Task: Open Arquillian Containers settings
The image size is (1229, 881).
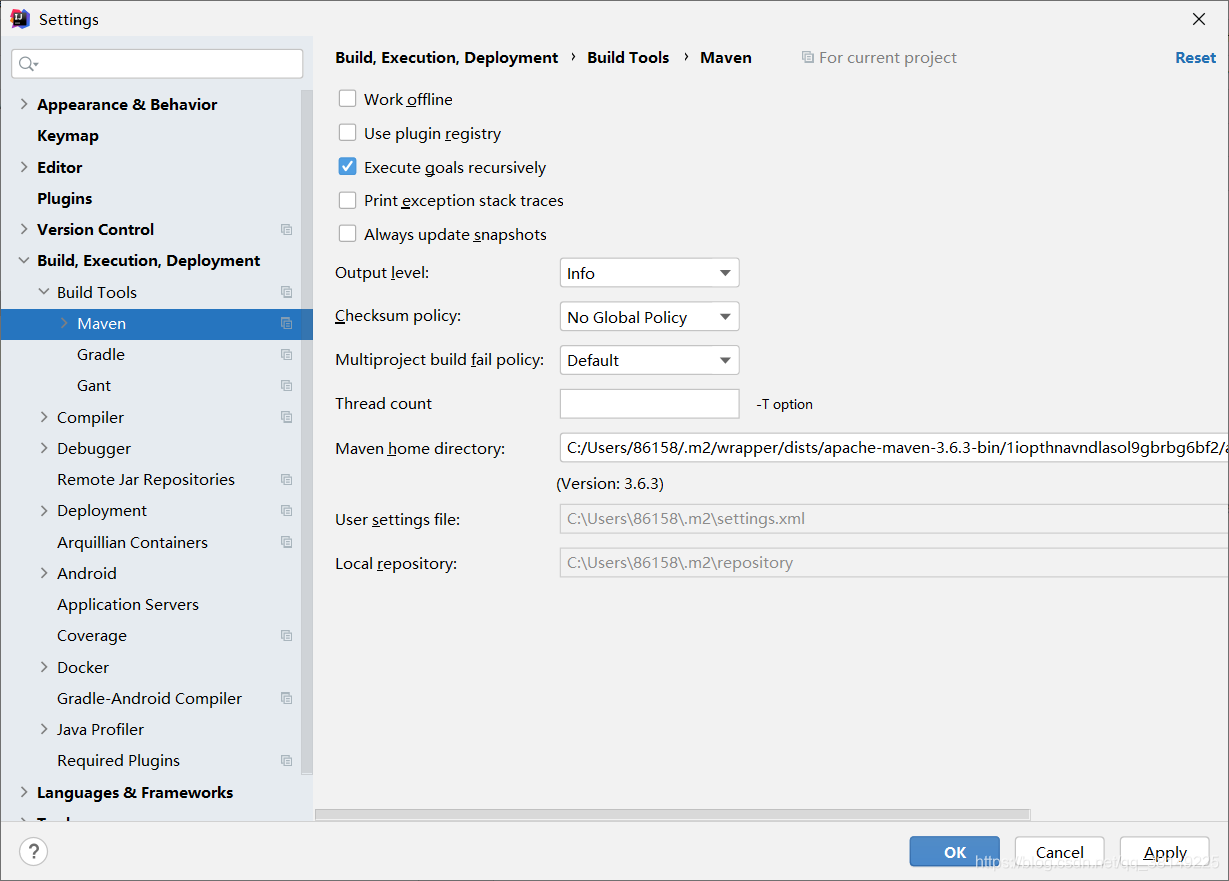Action: click(132, 542)
